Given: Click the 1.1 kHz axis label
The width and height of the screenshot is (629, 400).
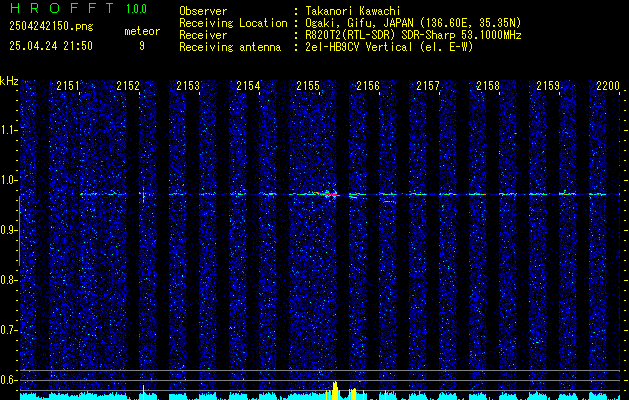Looking at the screenshot, I should (8, 130).
